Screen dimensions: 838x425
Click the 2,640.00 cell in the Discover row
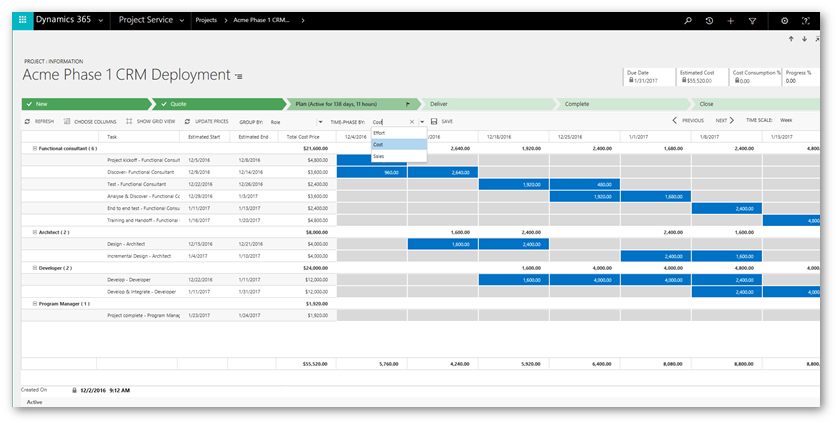pyautogui.click(x=443, y=172)
